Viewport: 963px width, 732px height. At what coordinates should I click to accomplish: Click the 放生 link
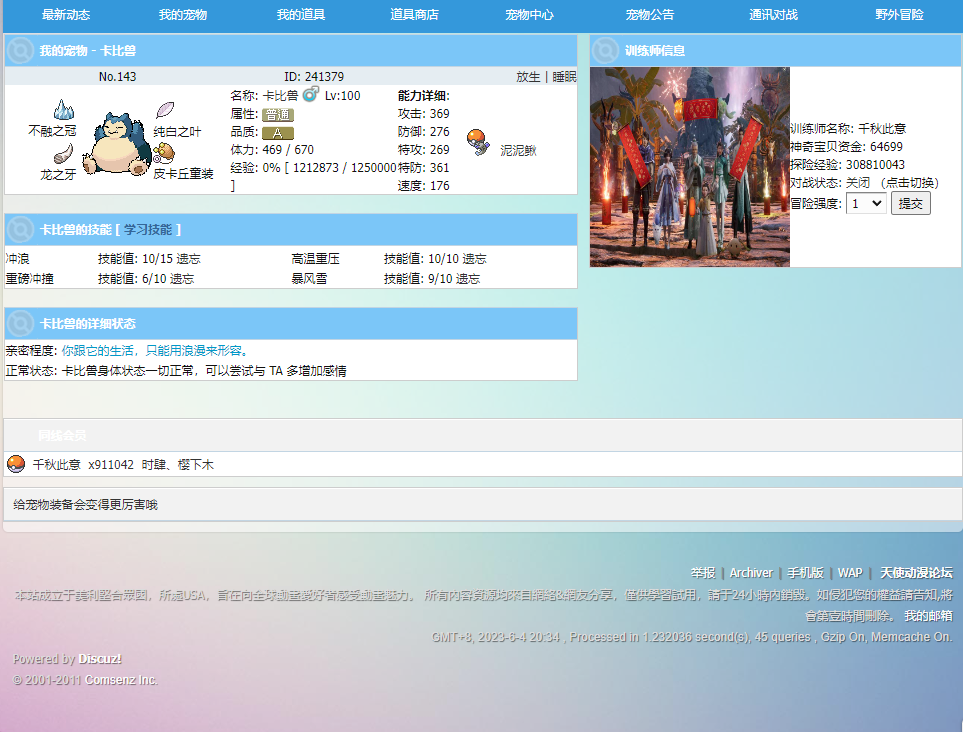click(x=528, y=77)
